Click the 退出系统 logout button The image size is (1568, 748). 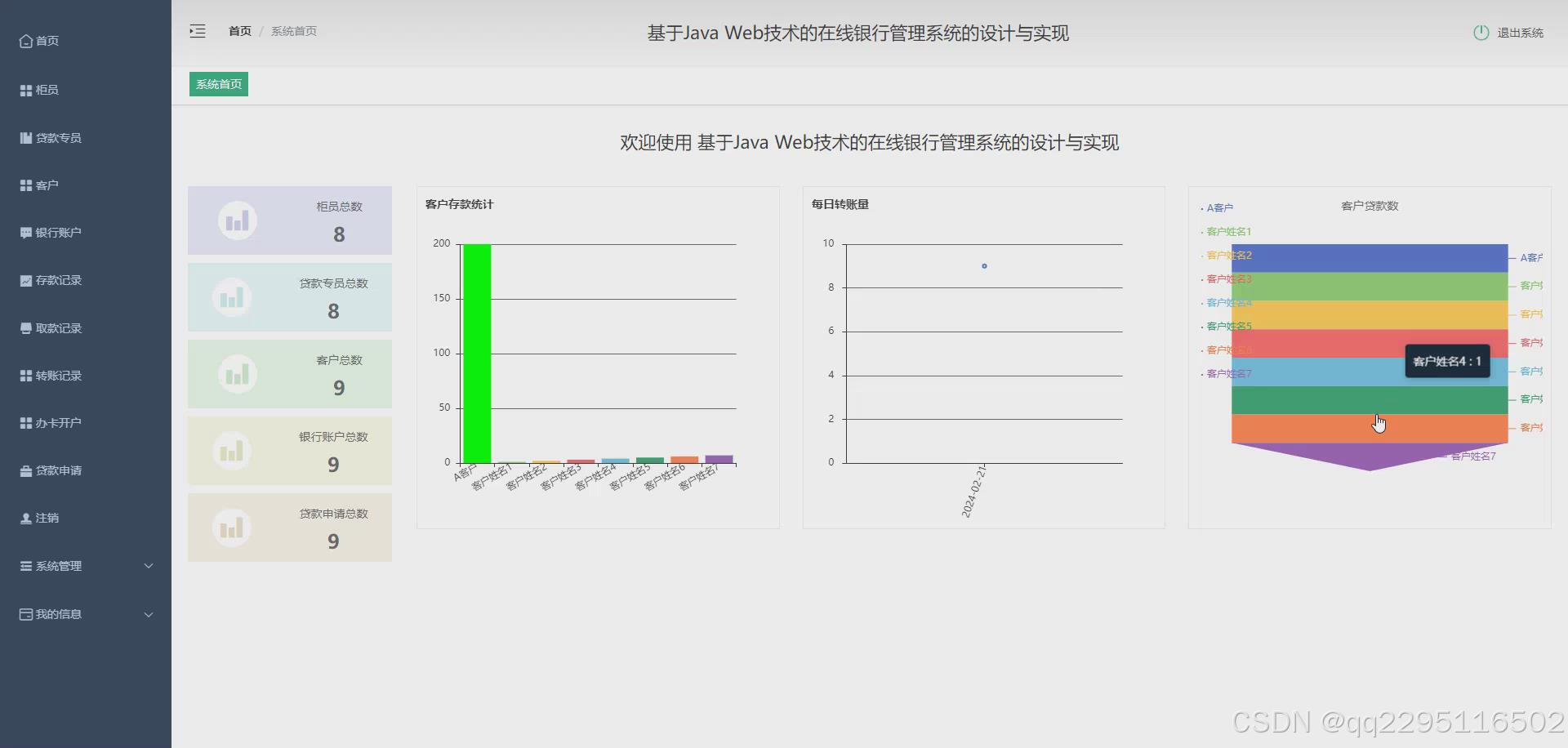(x=1521, y=33)
